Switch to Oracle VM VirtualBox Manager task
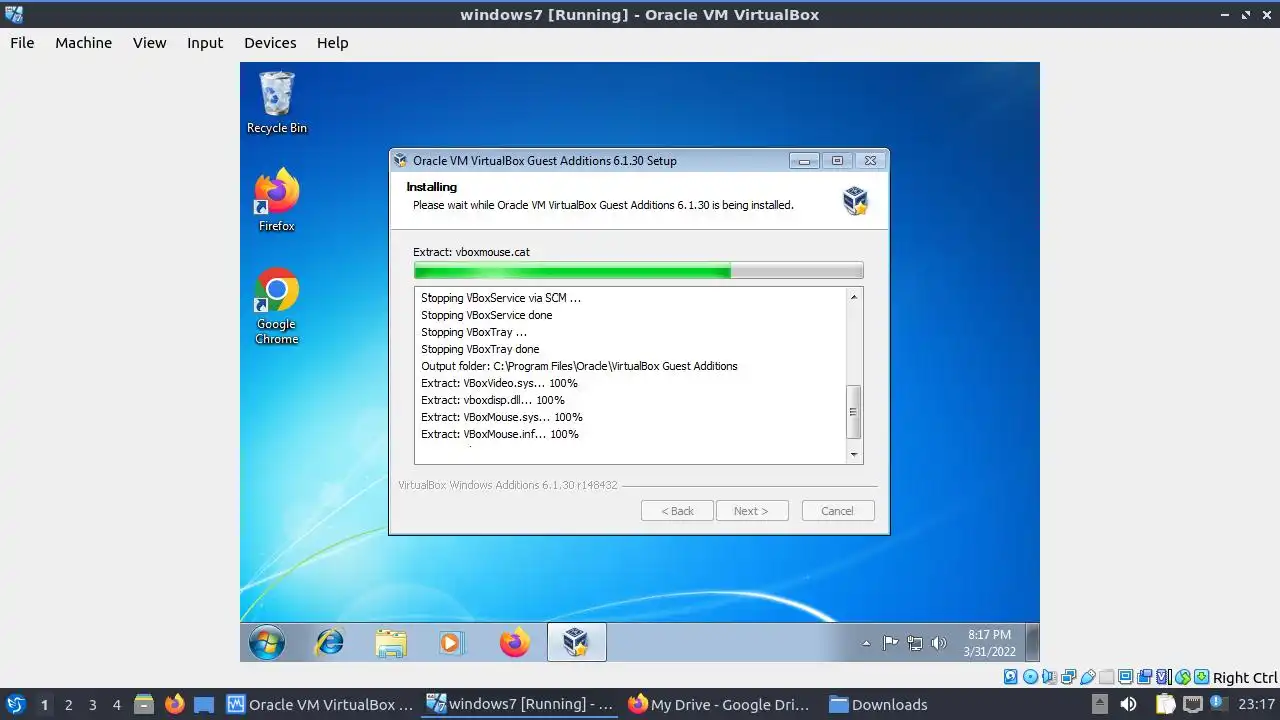This screenshot has width=1280, height=720. click(320, 704)
